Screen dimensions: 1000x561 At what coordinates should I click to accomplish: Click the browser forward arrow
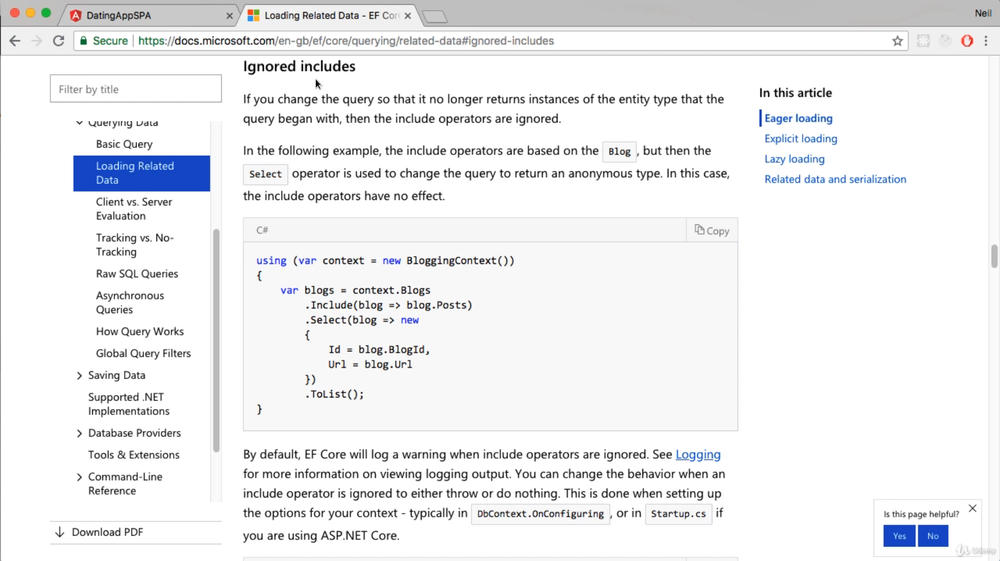point(36,41)
